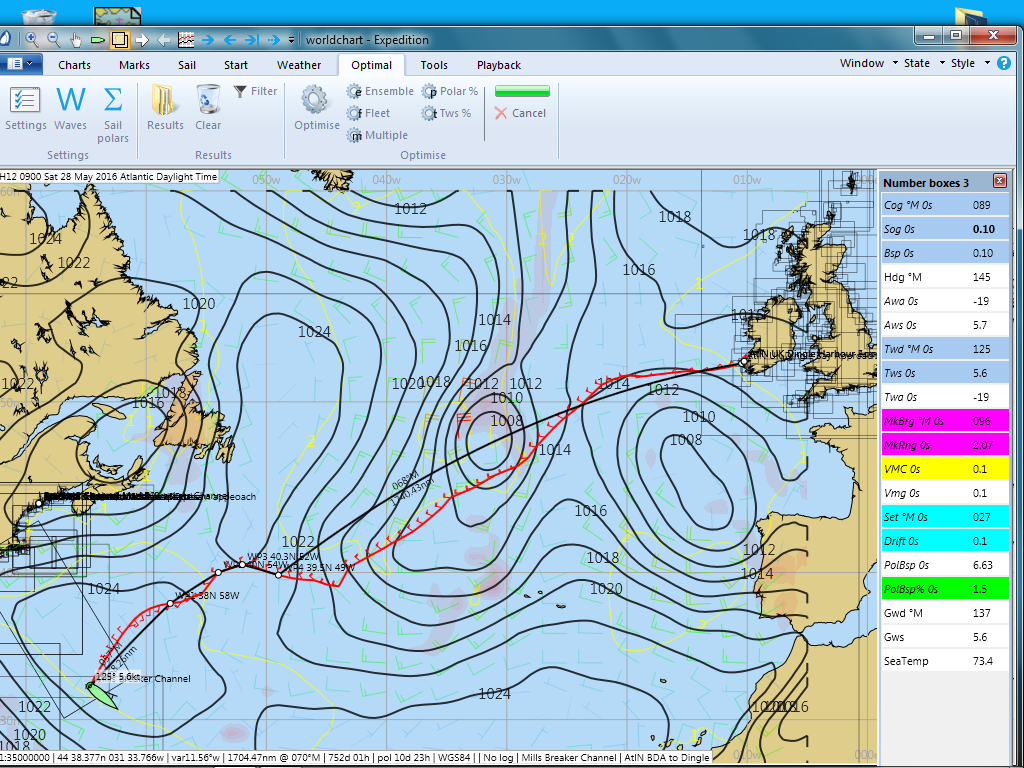
Task: Open the Help question mark icon
Action: [1003, 63]
